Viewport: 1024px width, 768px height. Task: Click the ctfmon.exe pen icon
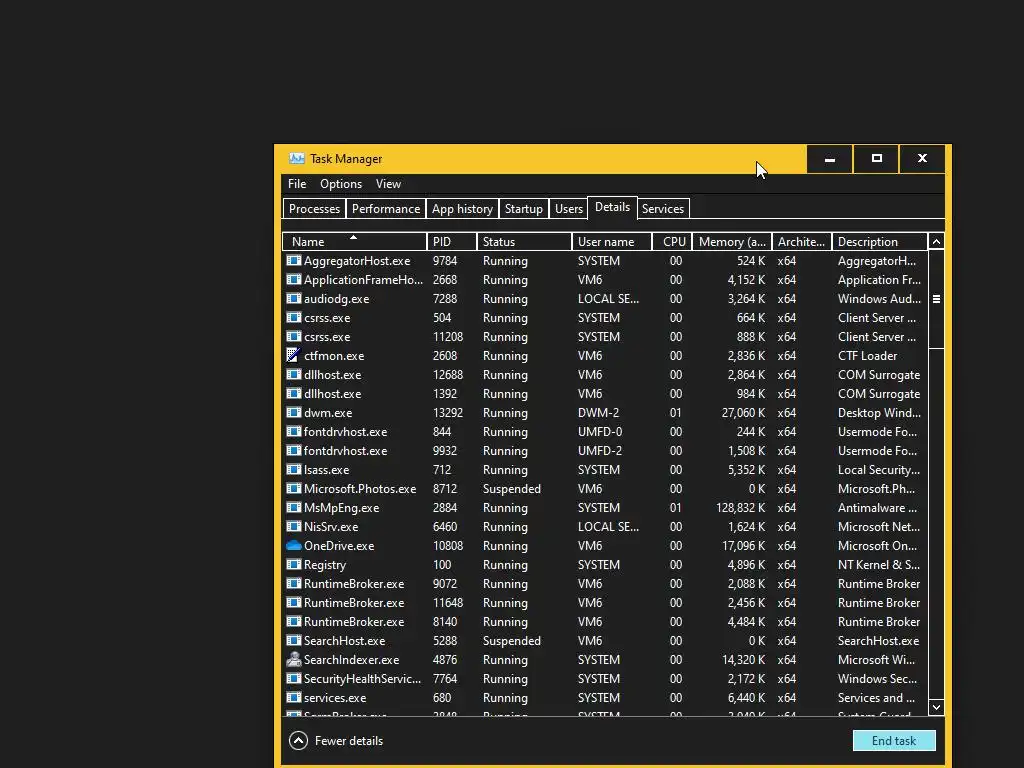[x=294, y=355]
